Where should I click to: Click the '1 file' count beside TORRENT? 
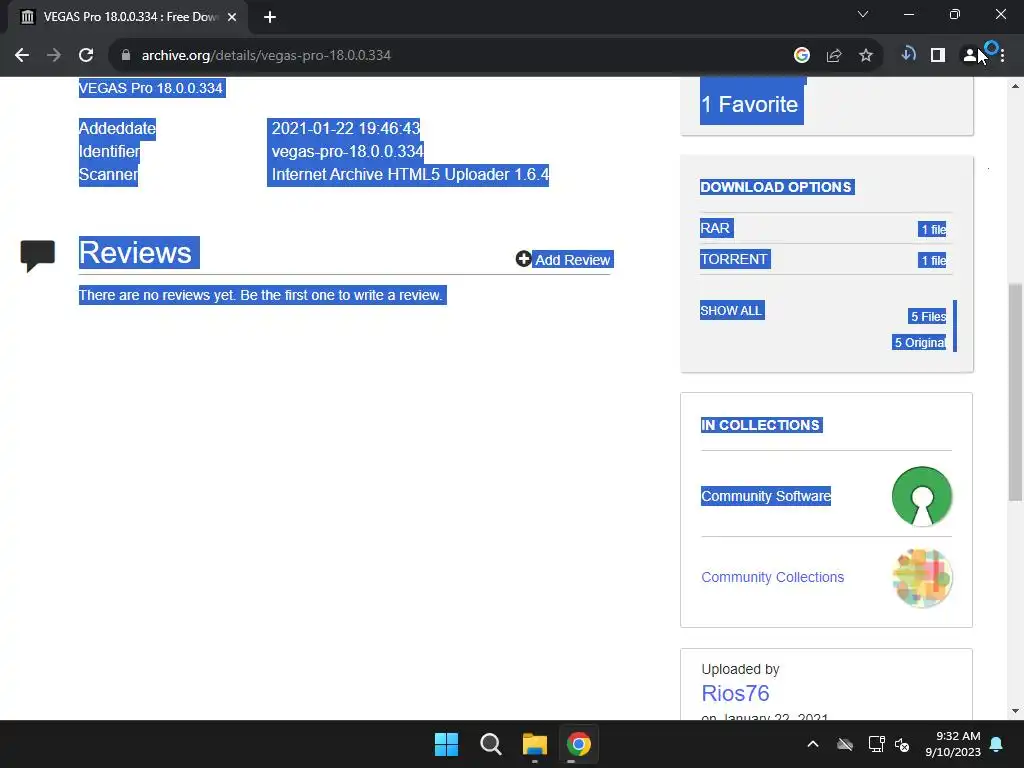[933, 260]
